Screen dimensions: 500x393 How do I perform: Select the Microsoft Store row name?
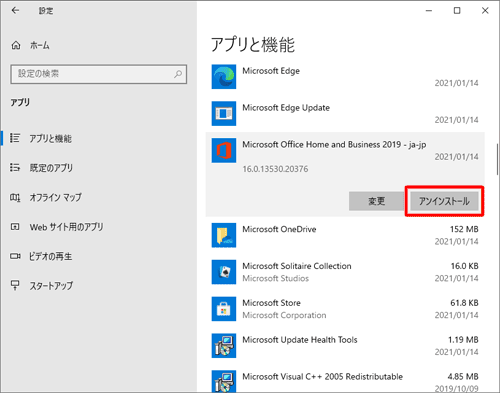tap(271, 303)
